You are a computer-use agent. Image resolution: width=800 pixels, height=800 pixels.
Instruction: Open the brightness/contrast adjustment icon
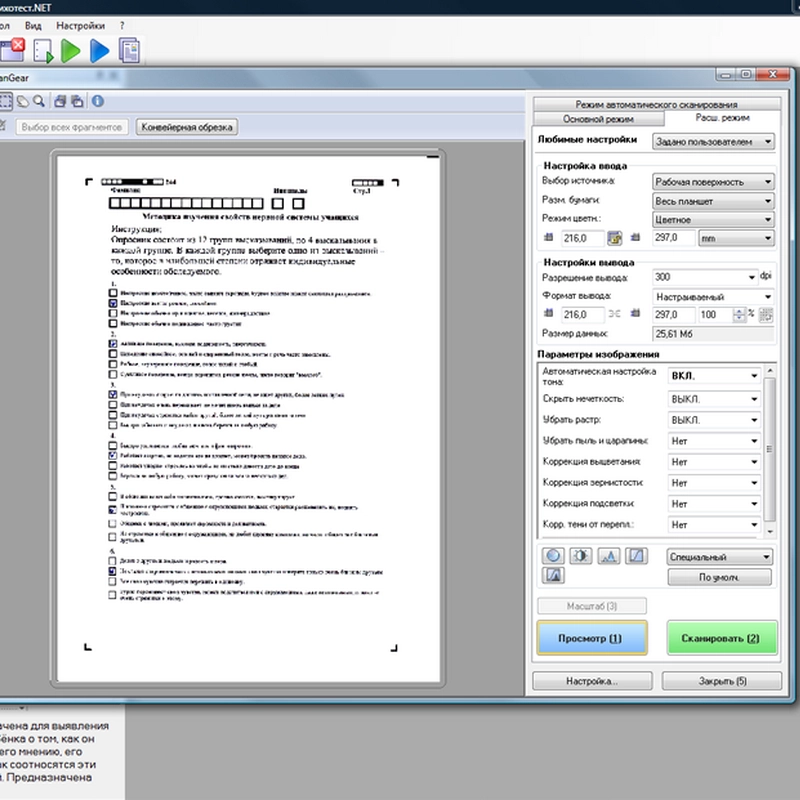[x=581, y=556]
